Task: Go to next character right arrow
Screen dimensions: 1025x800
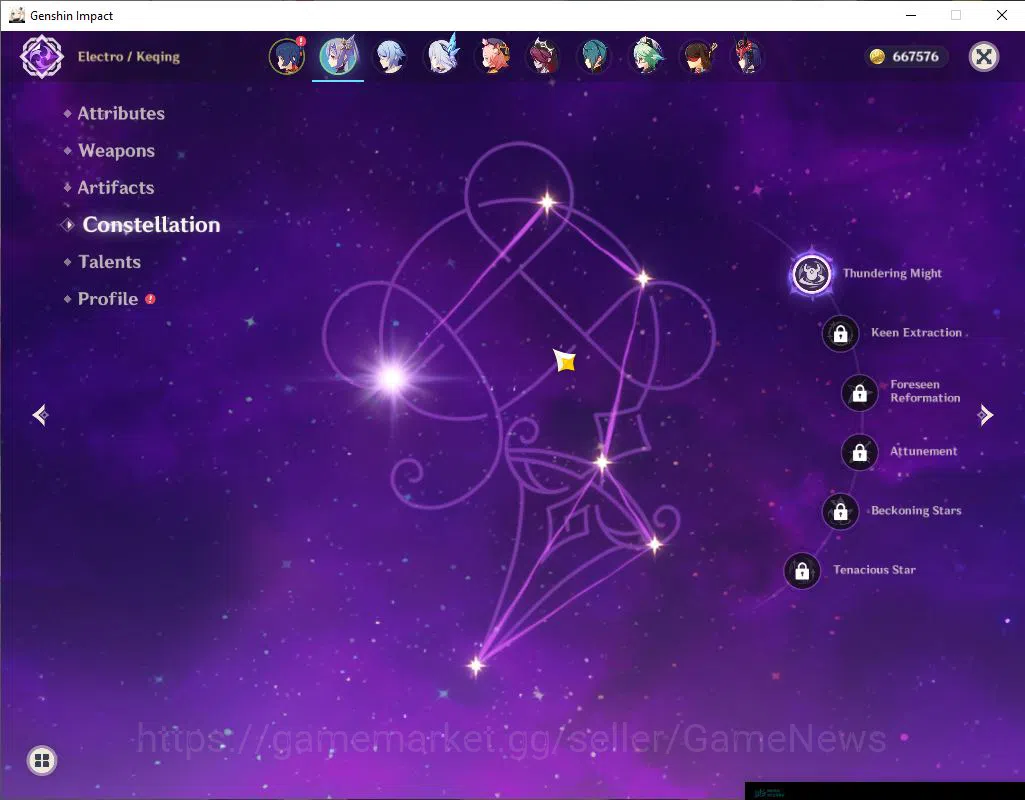Action: click(985, 415)
